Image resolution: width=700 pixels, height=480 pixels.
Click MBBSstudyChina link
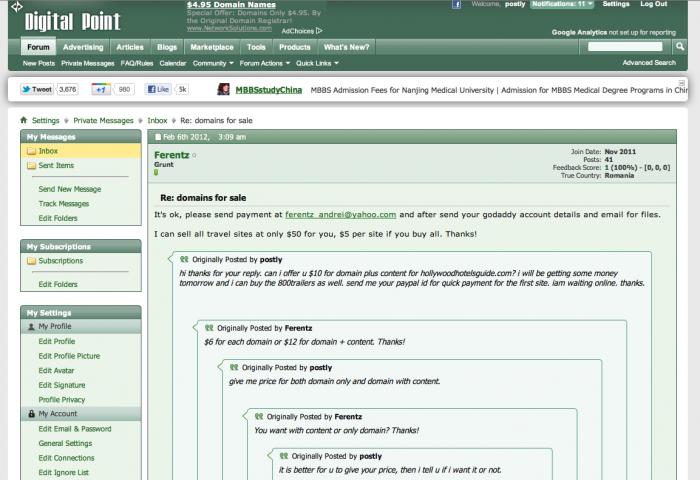click(x=269, y=90)
